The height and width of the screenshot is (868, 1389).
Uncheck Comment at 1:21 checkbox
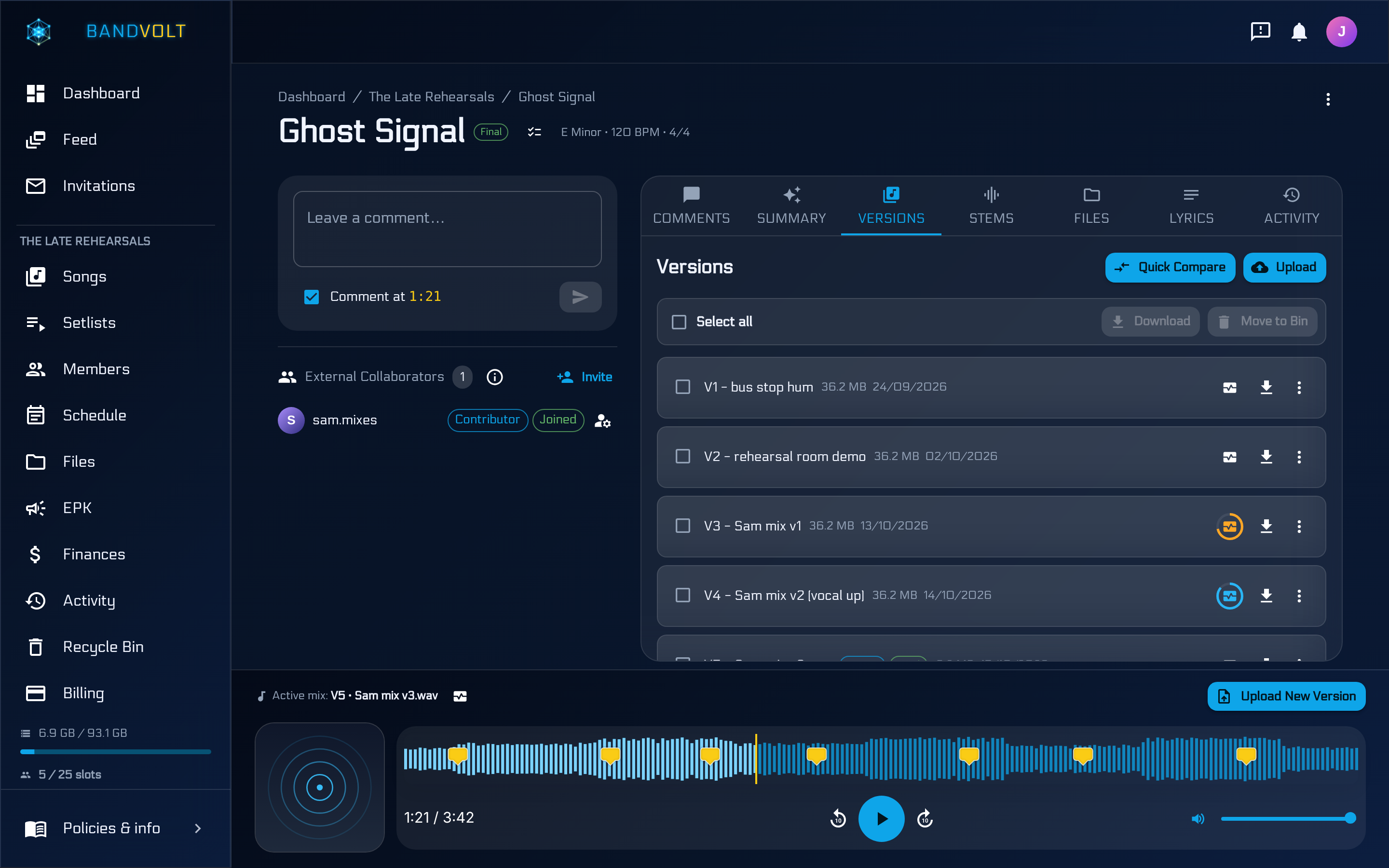point(311,297)
